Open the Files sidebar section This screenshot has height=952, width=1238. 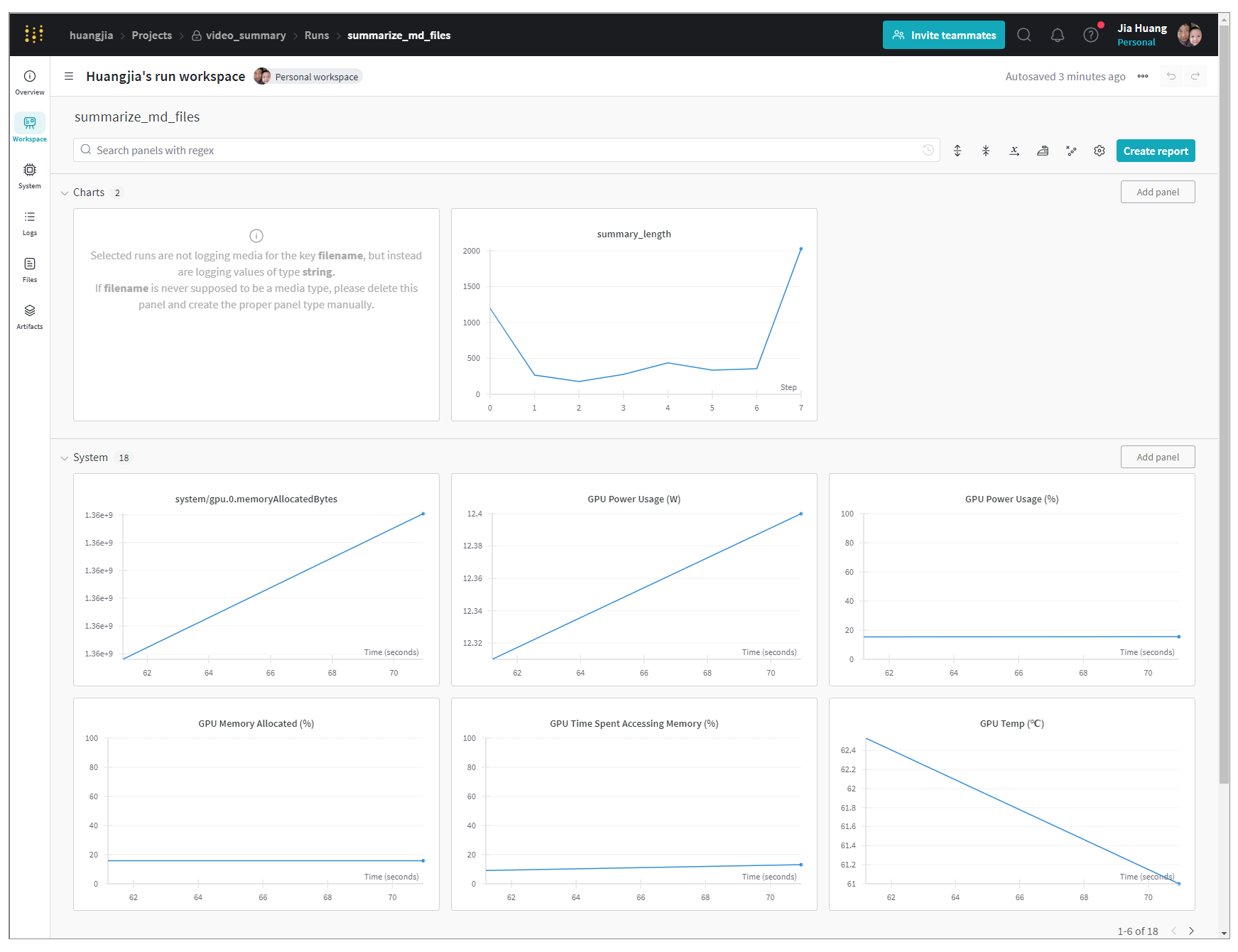pos(30,269)
